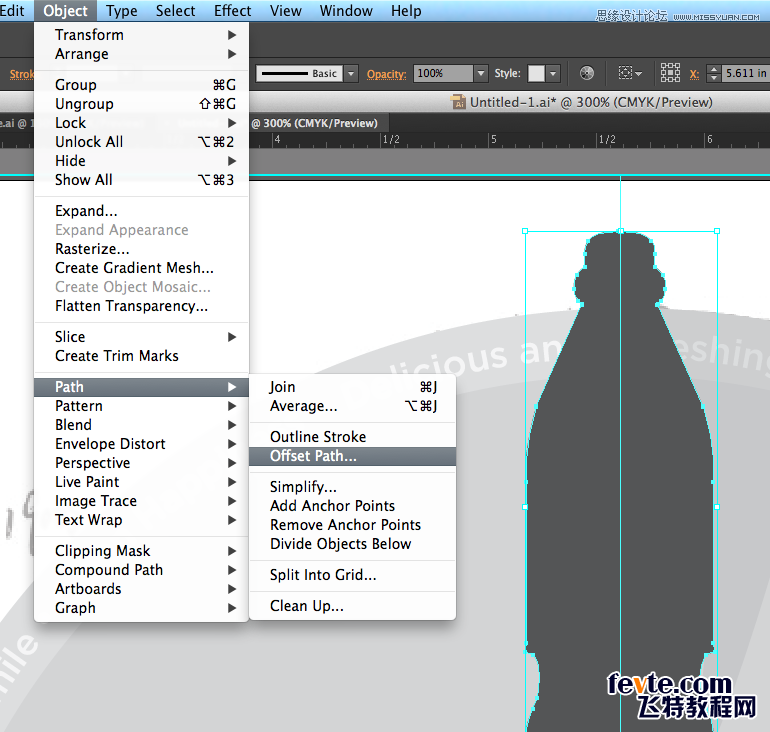Image resolution: width=770 pixels, height=732 pixels.
Task: Open the Stroke panel link
Action: tap(22, 74)
